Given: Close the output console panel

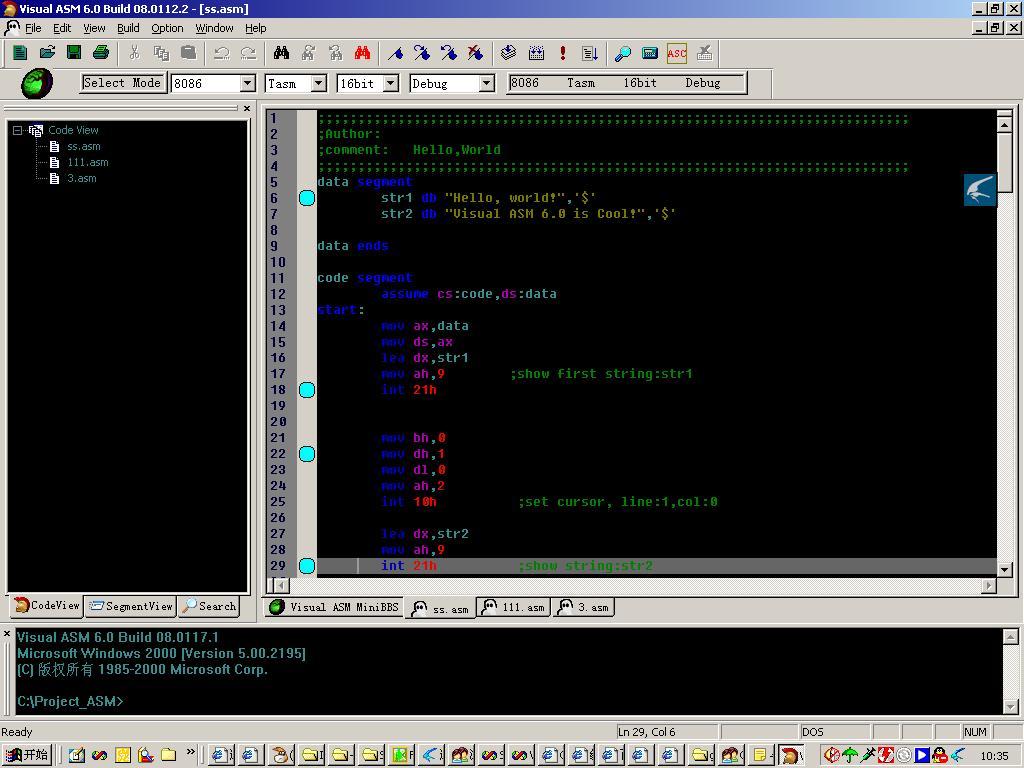Looking at the screenshot, I should [7, 633].
